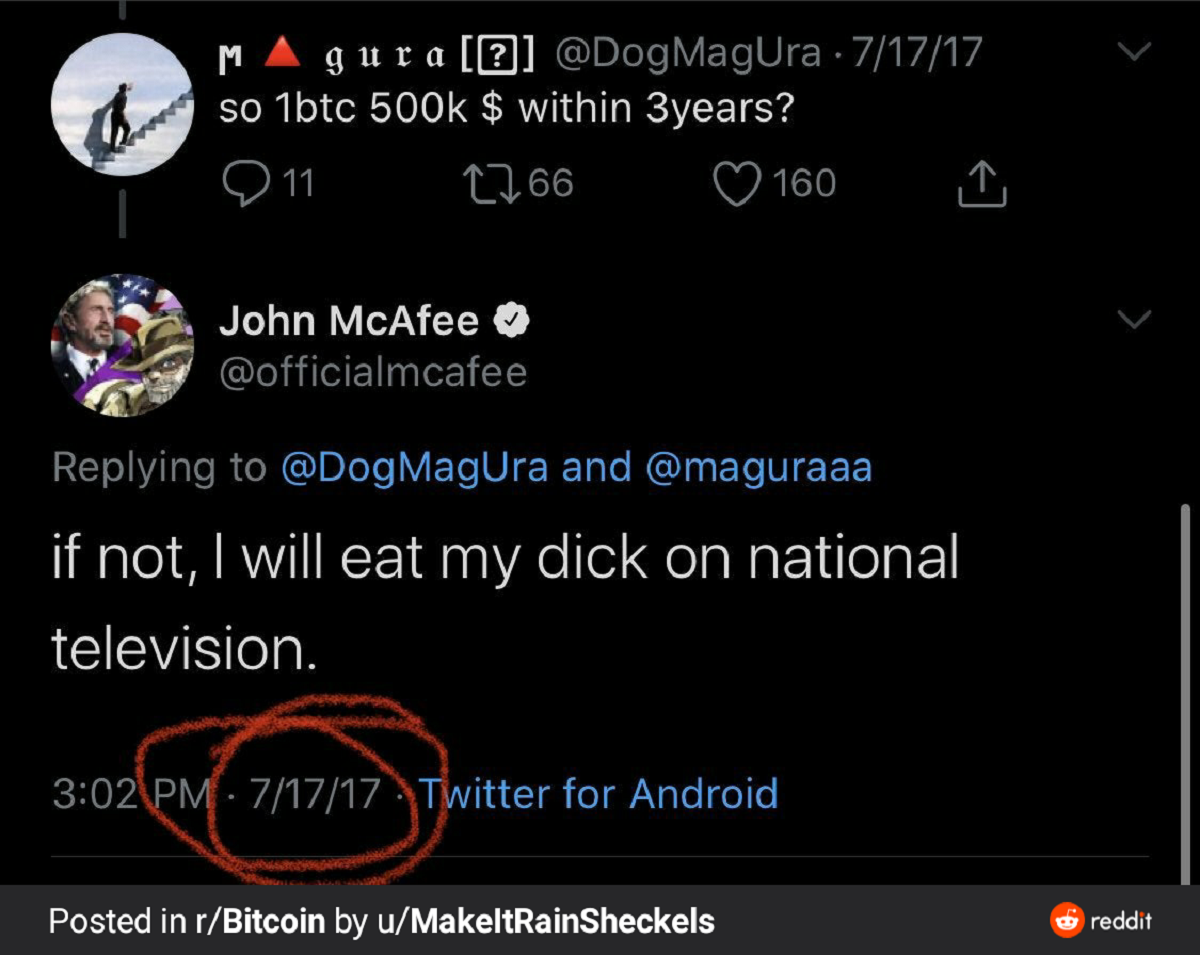Click the Reddit logo icon
1200x955 pixels.
(1066, 920)
